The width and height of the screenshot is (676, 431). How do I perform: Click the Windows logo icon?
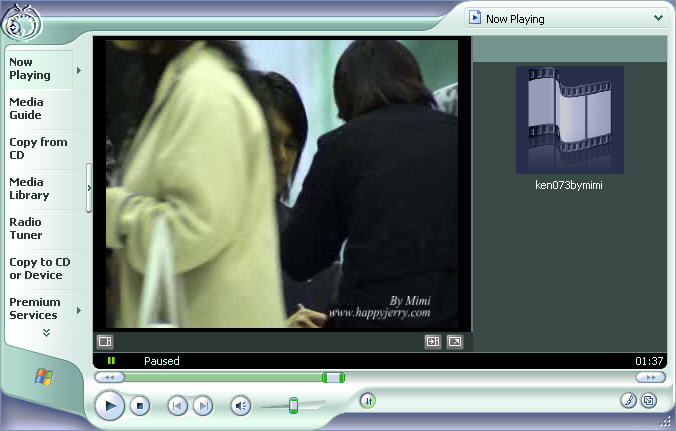[x=44, y=377]
